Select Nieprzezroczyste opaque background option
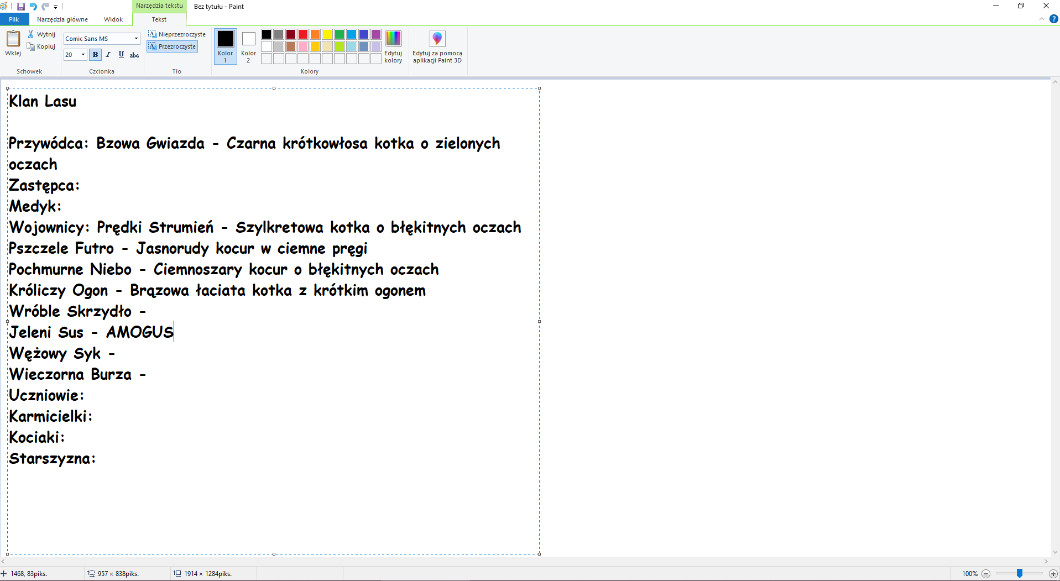This screenshot has width=1060, height=581. coord(177,34)
